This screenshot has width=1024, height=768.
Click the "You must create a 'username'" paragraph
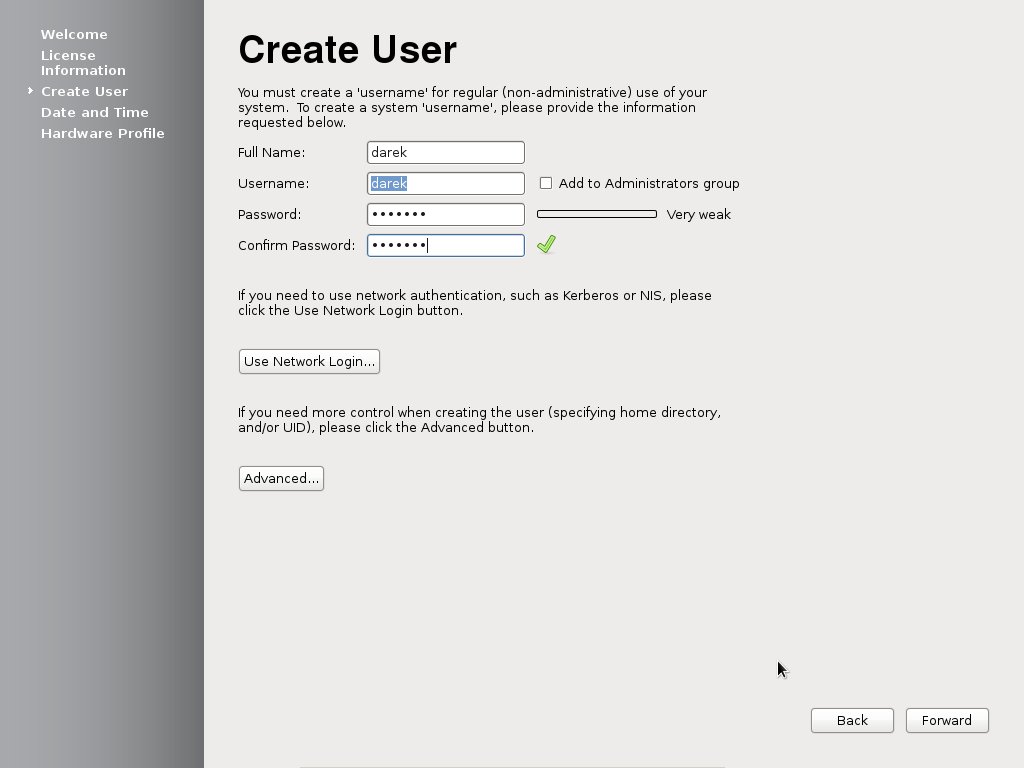473,108
